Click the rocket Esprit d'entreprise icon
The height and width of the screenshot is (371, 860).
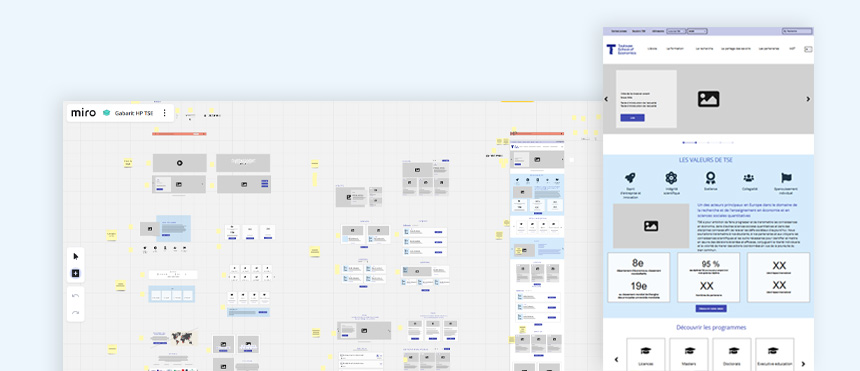(x=630, y=178)
